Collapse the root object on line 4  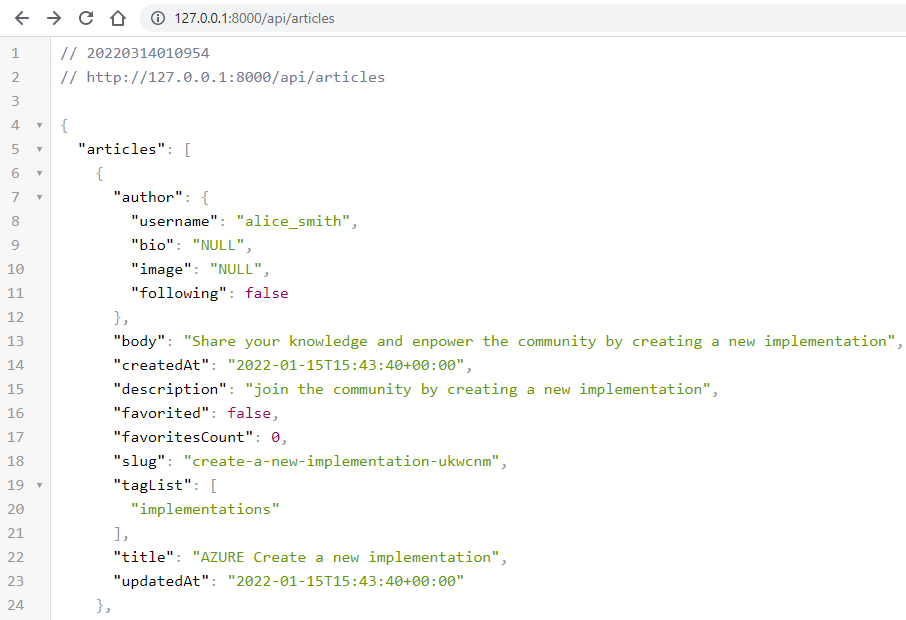click(39, 125)
